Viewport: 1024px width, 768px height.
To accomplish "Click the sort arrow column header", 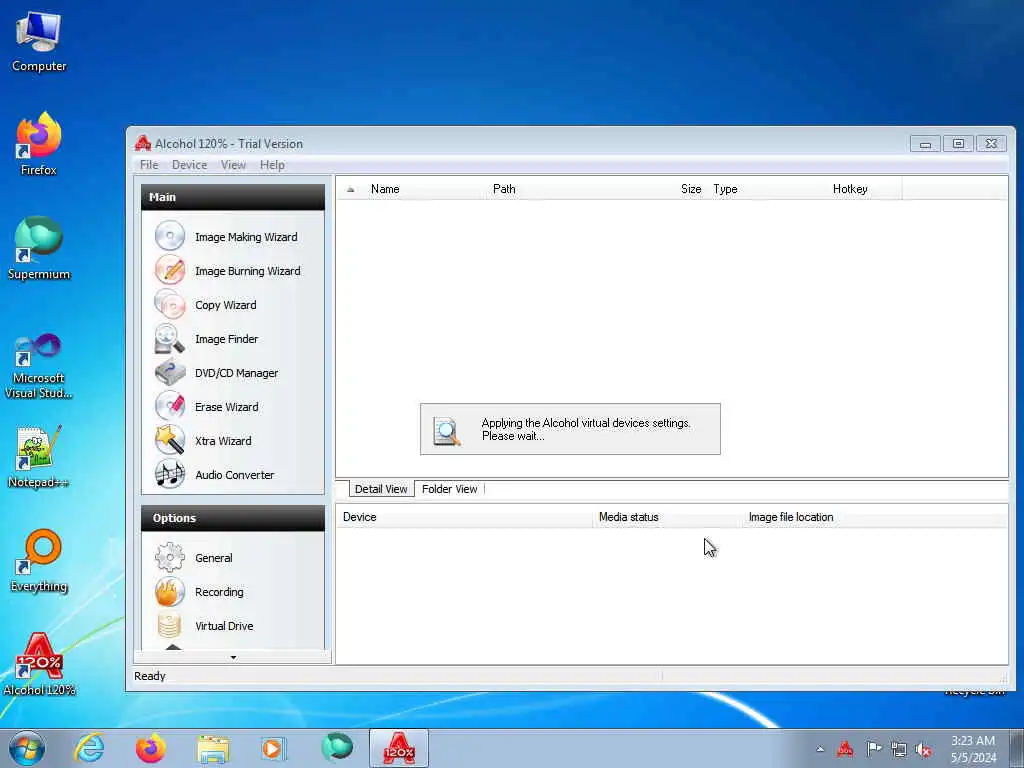I will (x=351, y=189).
